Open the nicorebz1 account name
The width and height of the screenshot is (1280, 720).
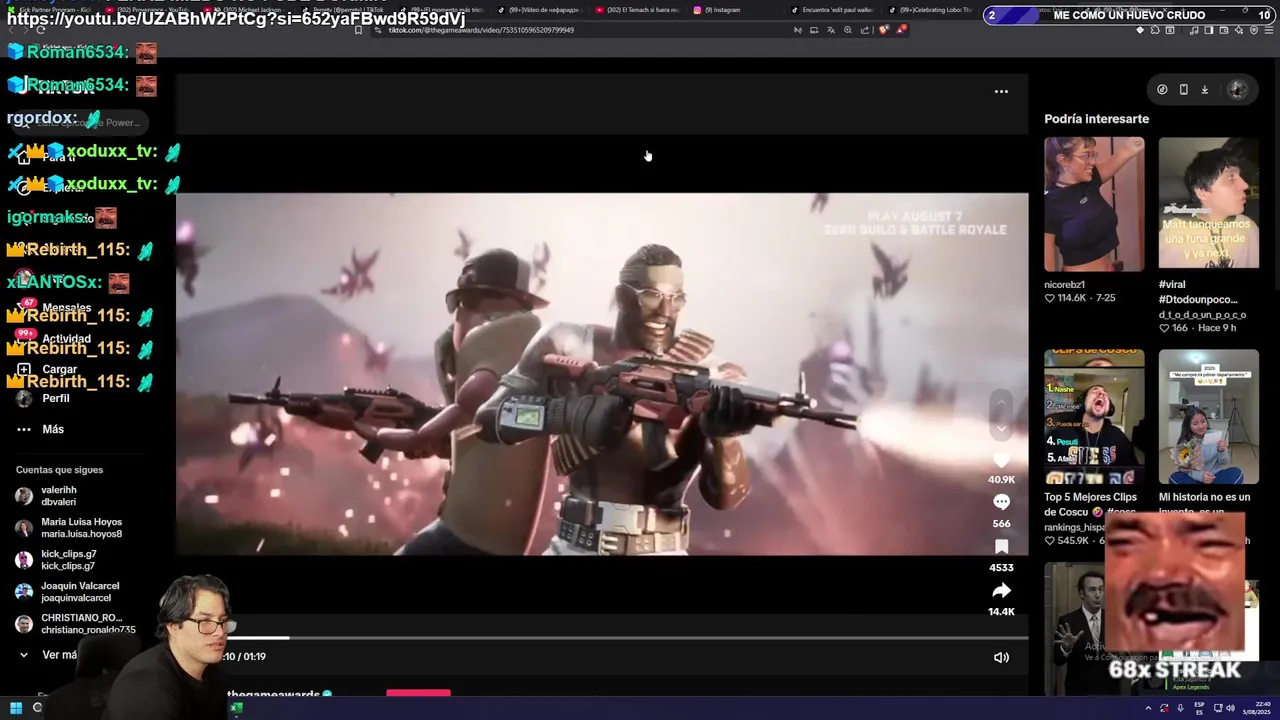click(1065, 284)
